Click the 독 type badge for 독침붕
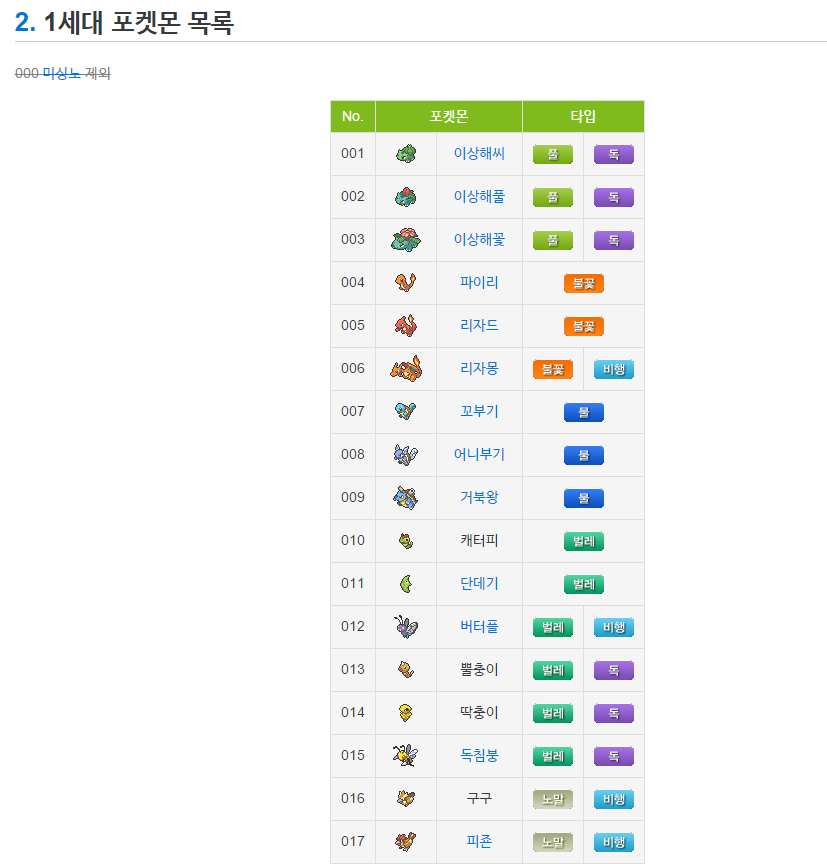 click(614, 756)
